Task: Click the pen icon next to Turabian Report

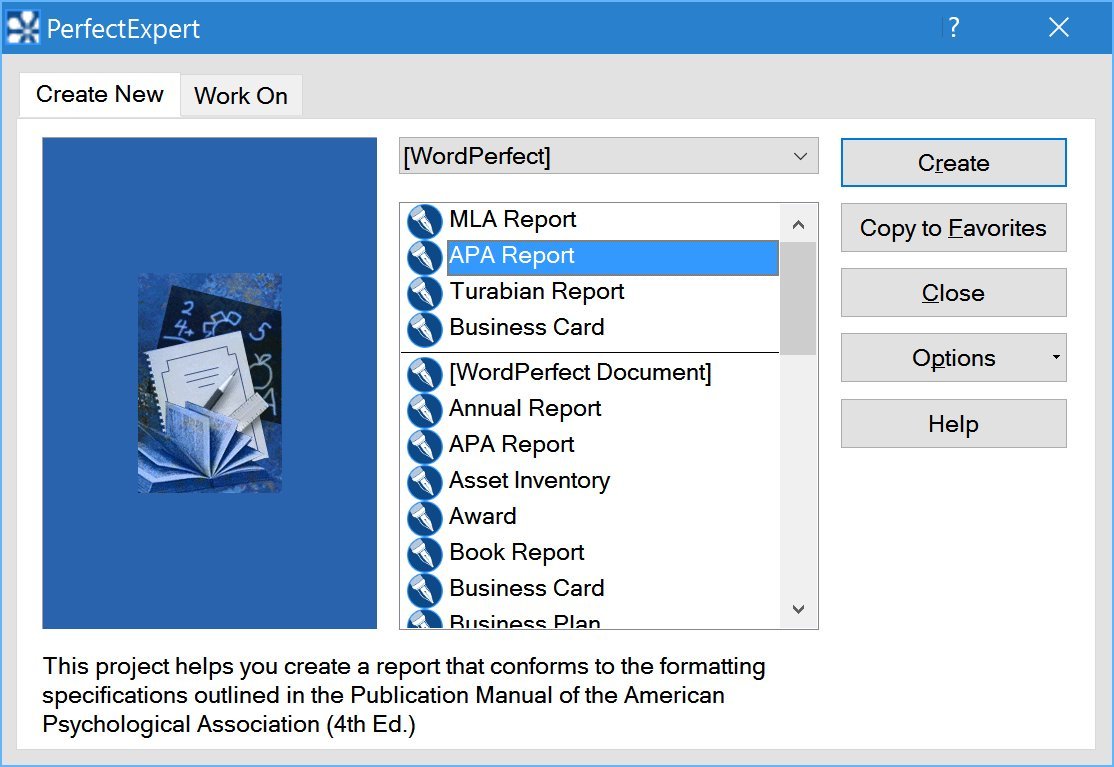Action: (x=425, y=293)
